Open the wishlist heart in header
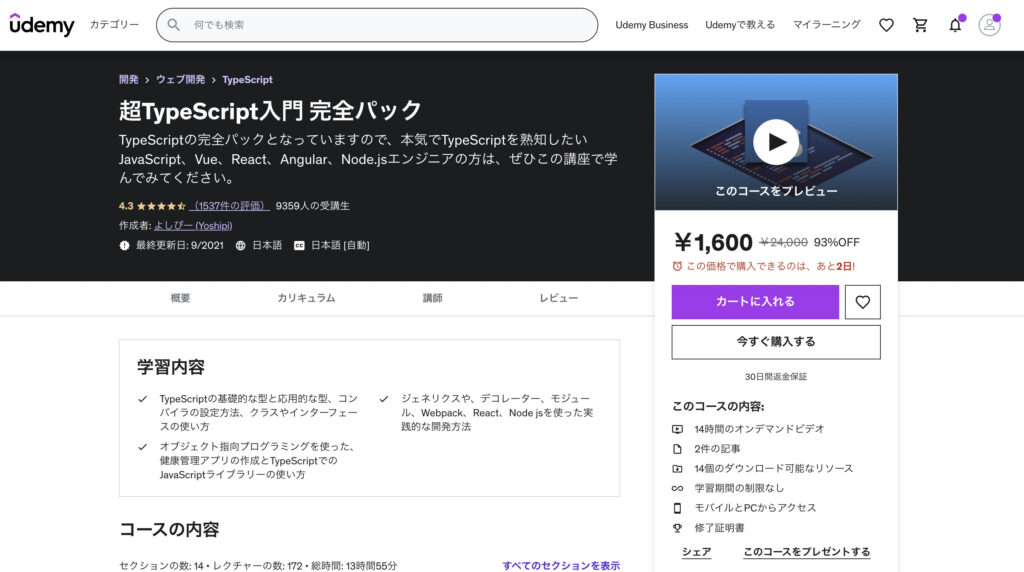Viewport: 1024px width, 572px height. (886, 25)
